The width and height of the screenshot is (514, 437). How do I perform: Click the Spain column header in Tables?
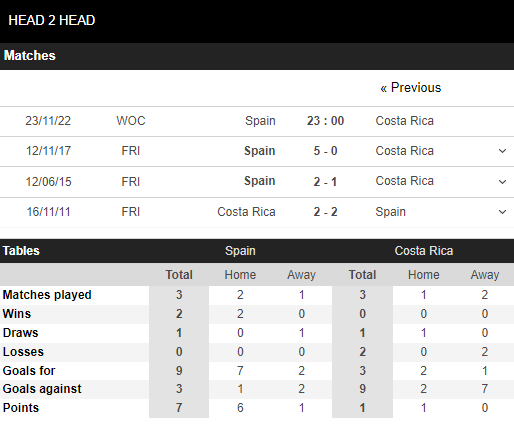tap(240, 251)
